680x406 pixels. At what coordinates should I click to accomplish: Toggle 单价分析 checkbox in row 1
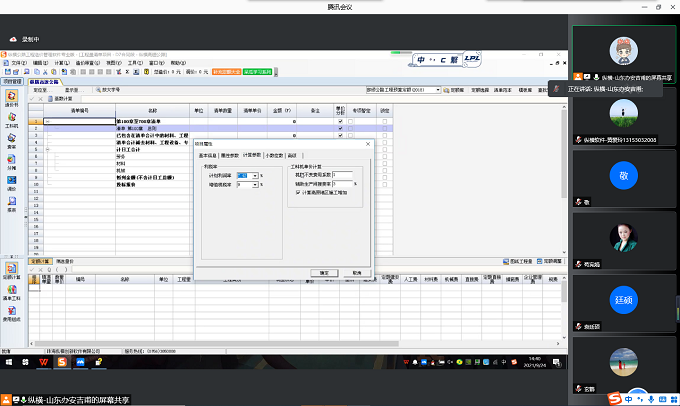point(340,121)
